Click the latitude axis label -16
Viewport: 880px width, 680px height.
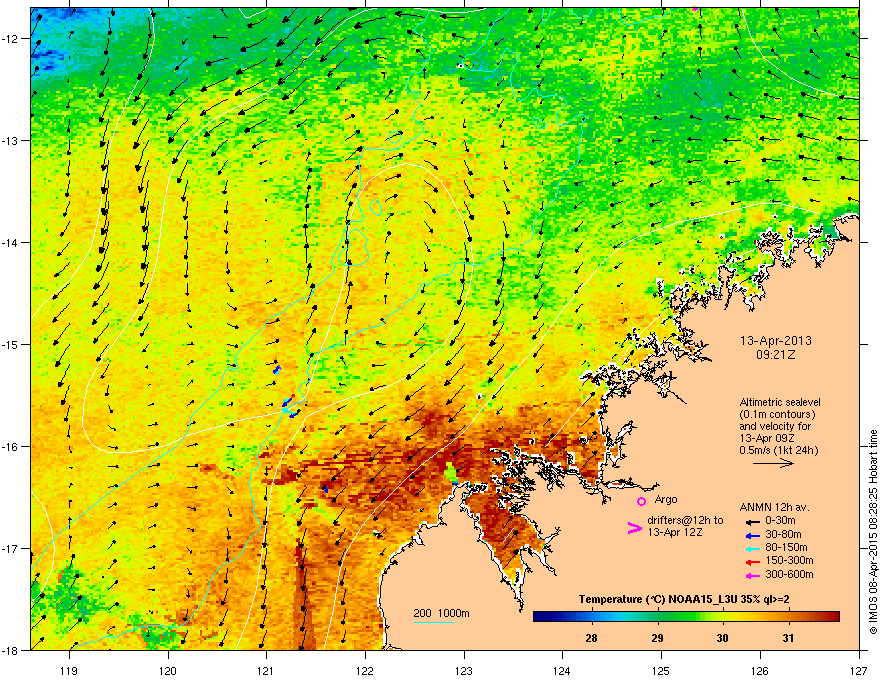[10, 446]
